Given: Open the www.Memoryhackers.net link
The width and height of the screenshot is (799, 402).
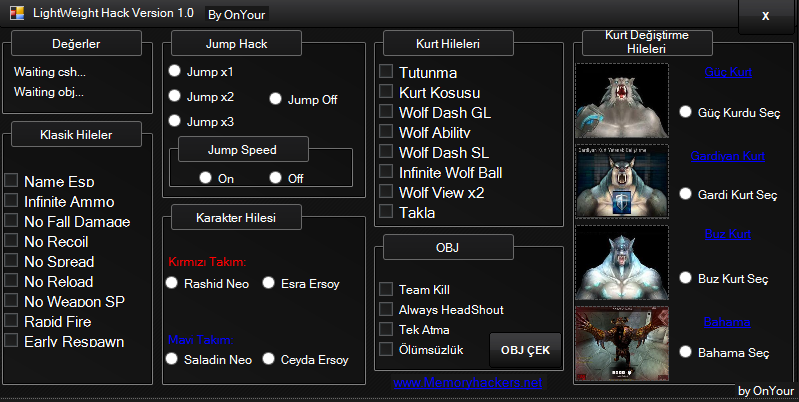Looking at the screenshot, I should 467,383.
